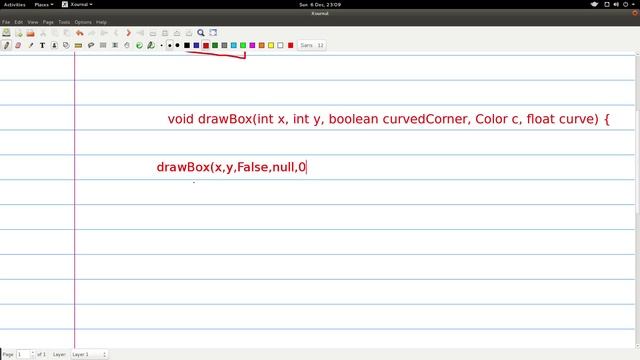
Task: Open Set Zoom with the magnifier icon
Action: point(201,33)
